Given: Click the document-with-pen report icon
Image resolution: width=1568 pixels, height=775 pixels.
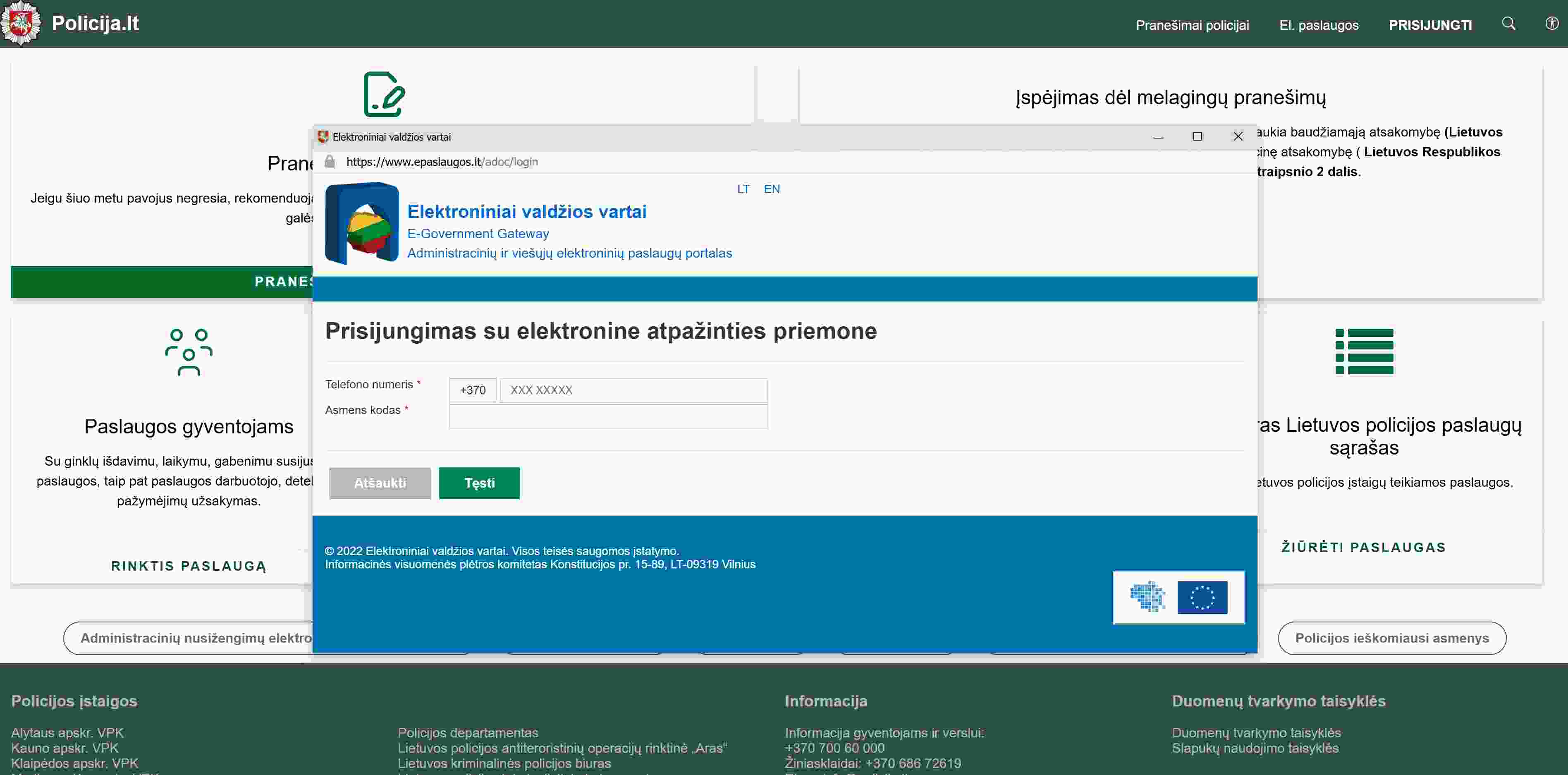Looking at the screenshot, I should pyautogui.click(x=384, y=94).
